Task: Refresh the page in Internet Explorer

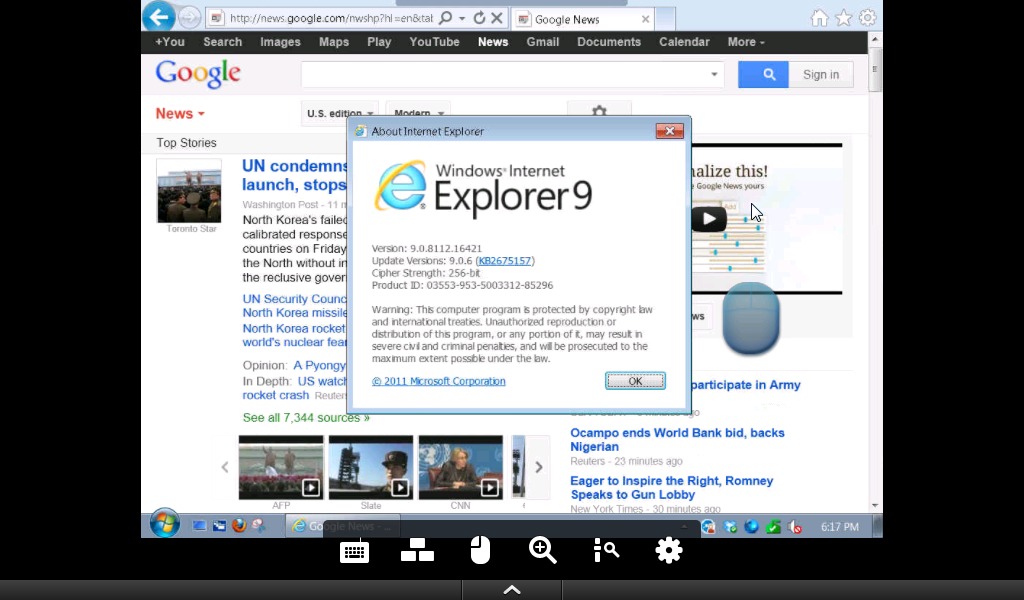Action: [479, 18]
